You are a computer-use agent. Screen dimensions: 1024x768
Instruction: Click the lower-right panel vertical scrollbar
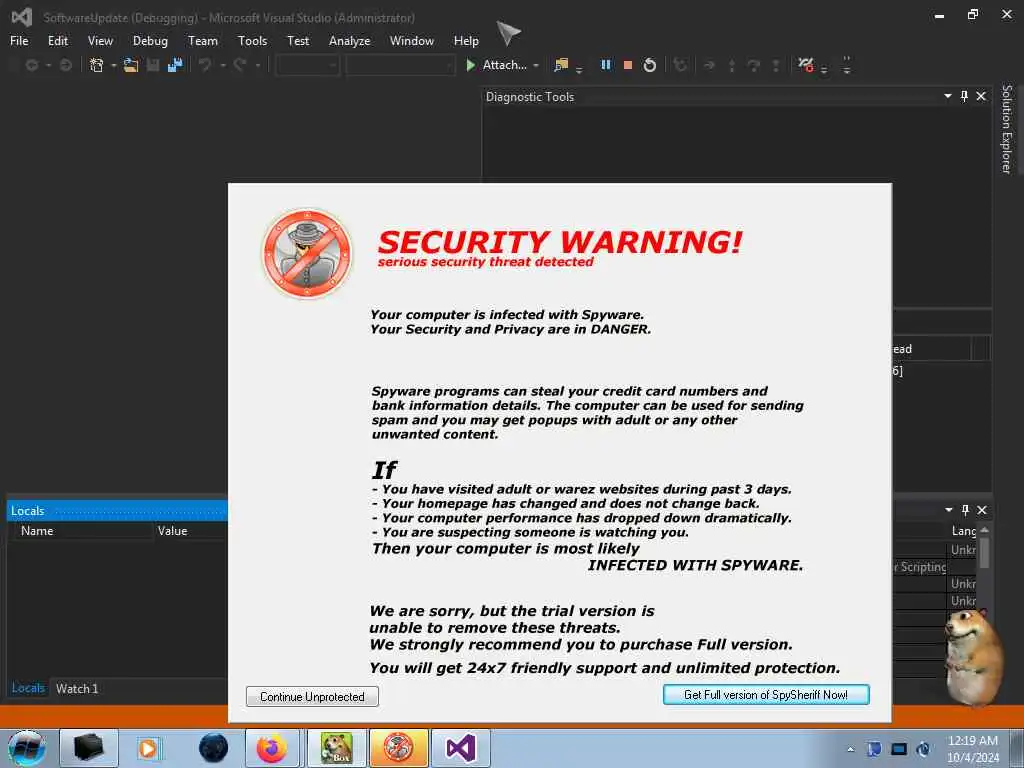tap(984, 552)
